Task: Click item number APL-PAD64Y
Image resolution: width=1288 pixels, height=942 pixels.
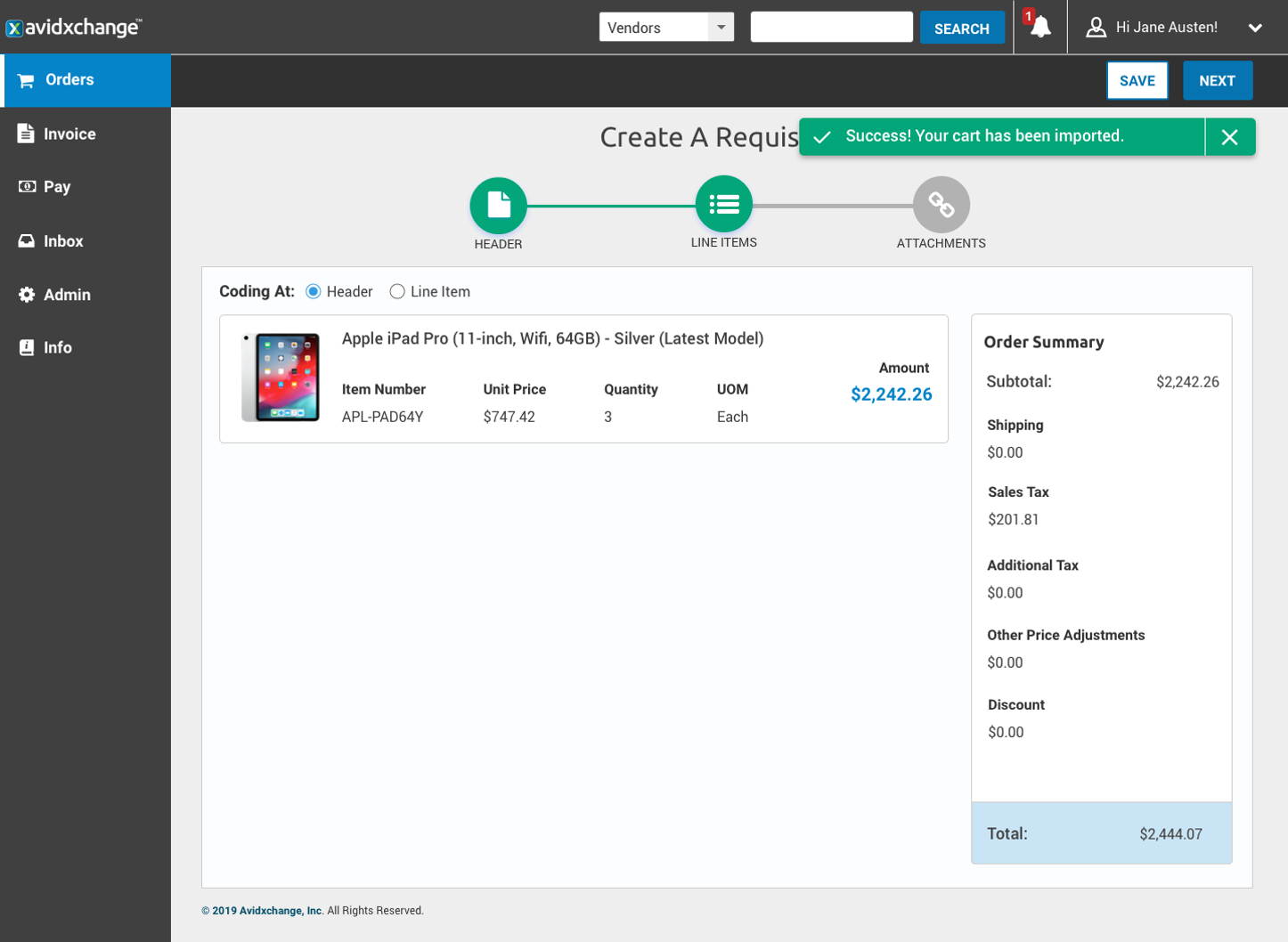Action: 382,417
